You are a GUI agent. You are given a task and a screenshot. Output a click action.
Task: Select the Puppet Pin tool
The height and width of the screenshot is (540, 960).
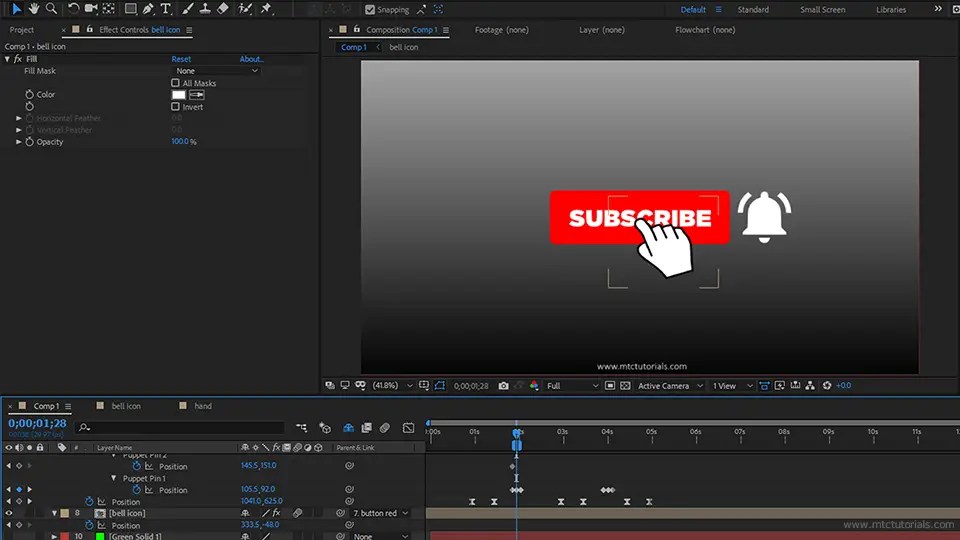(266, 9)
